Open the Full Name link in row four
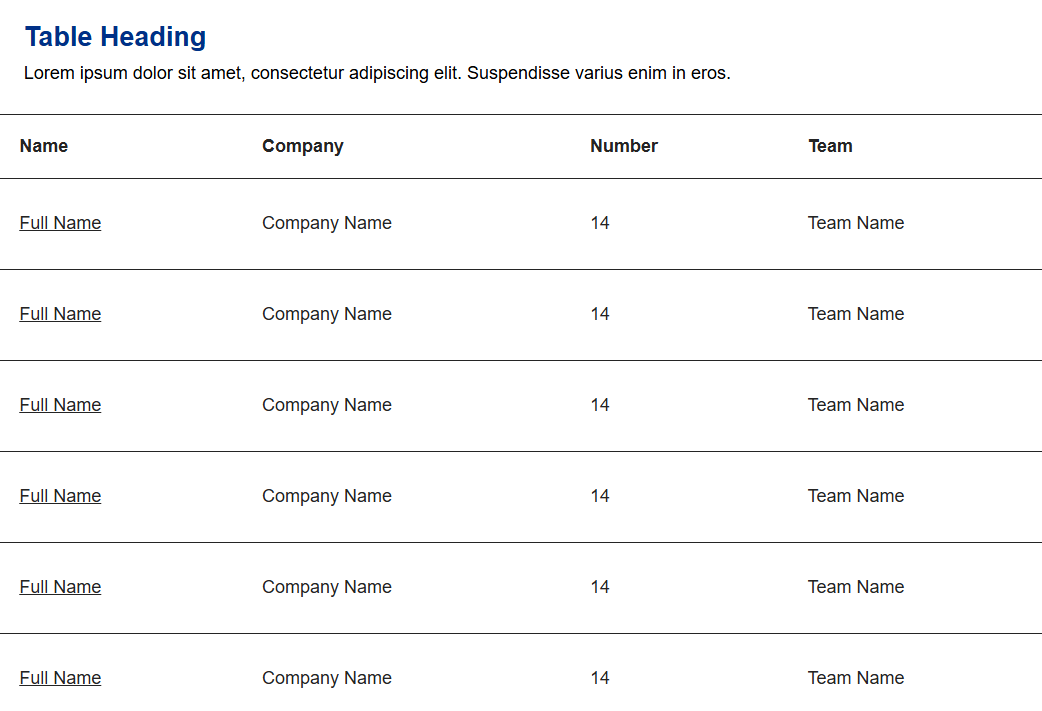 60,495
